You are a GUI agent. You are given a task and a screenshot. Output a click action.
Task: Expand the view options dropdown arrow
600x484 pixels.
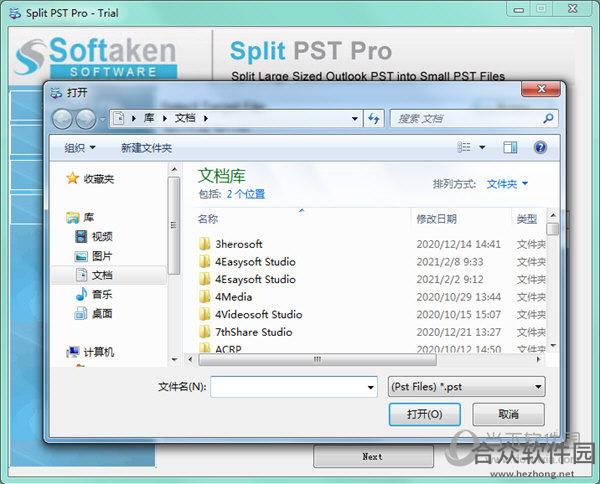[x=482, y=147]
